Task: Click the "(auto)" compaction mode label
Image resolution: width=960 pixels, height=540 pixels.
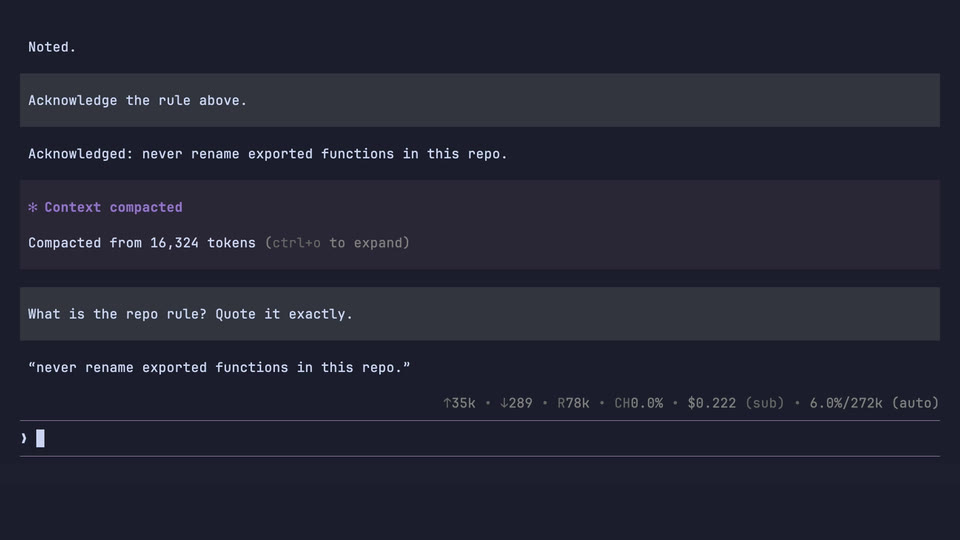Action: (x=915, y=403)
